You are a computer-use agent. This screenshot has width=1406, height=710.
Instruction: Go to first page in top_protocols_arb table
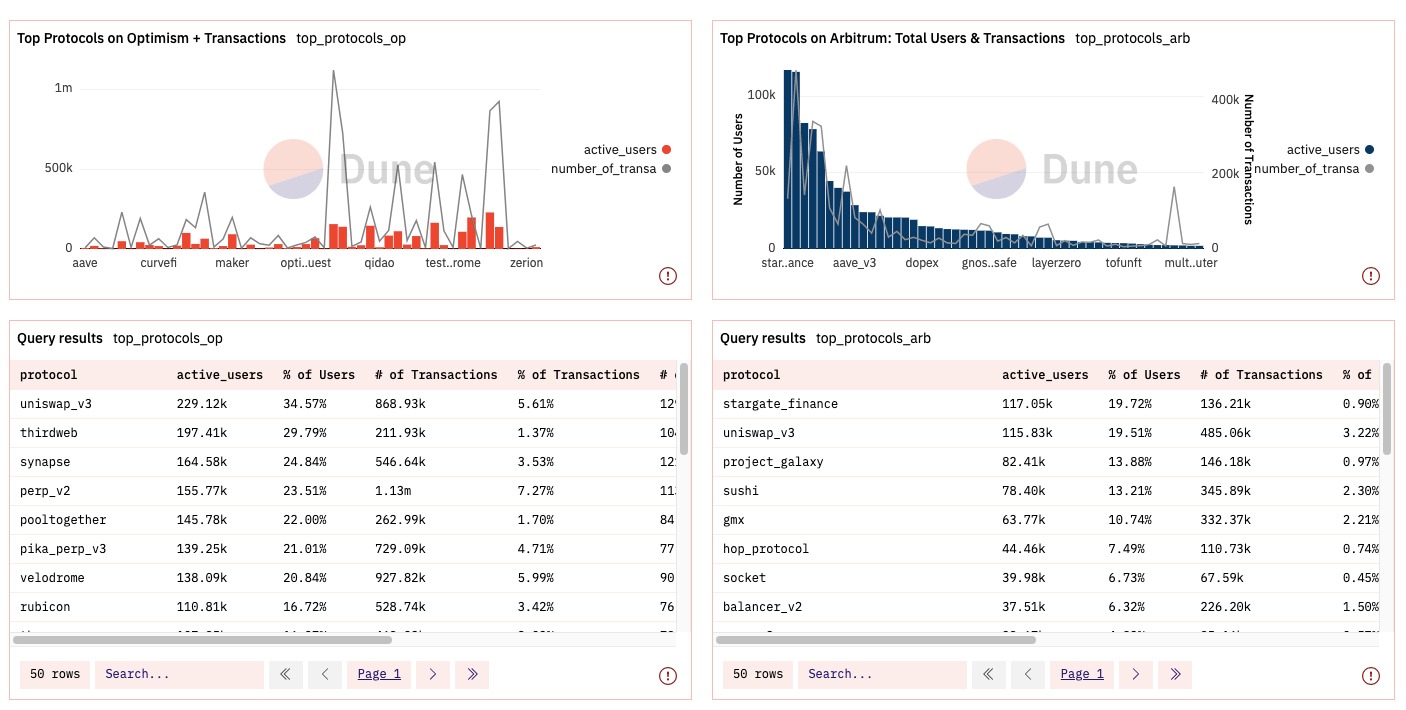tap(989, 674)
